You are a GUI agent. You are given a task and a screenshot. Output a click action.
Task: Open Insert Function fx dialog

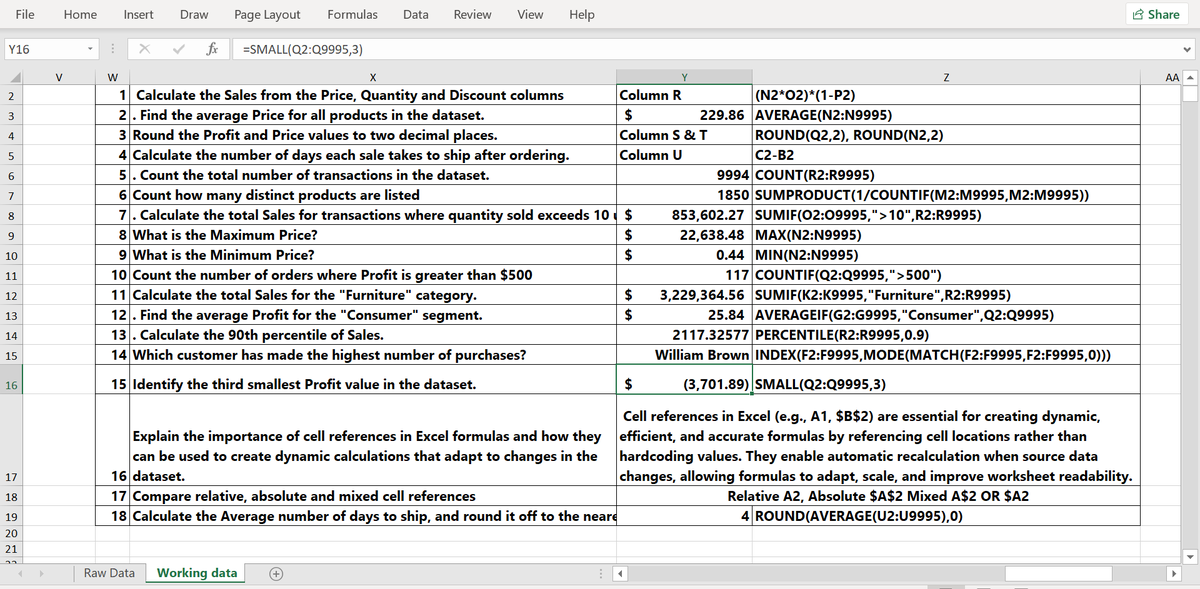tap(213, 48)
